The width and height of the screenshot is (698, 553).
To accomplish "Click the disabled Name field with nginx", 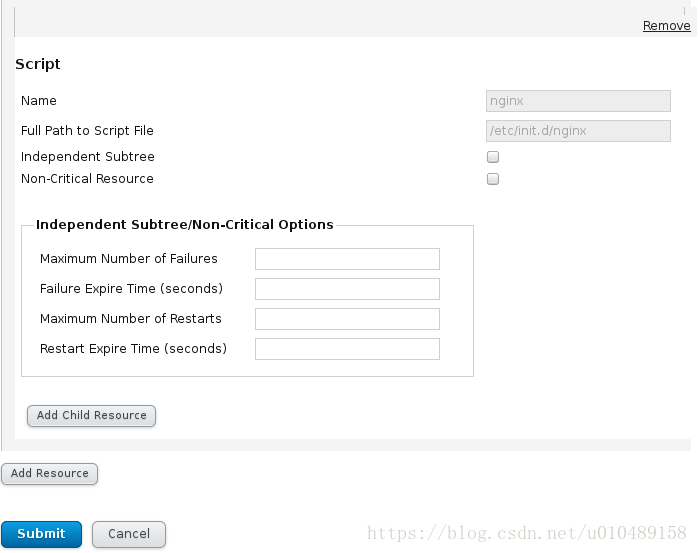I will tap(578, 101).
